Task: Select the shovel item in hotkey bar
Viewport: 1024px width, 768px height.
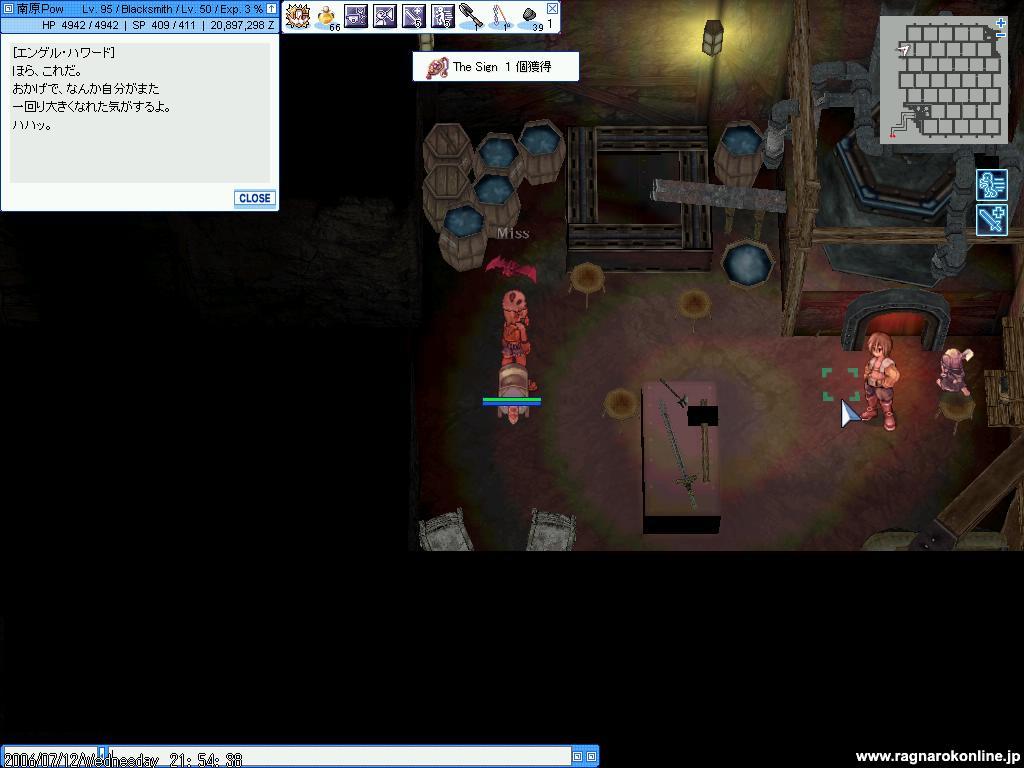Action: pos(471,16)
